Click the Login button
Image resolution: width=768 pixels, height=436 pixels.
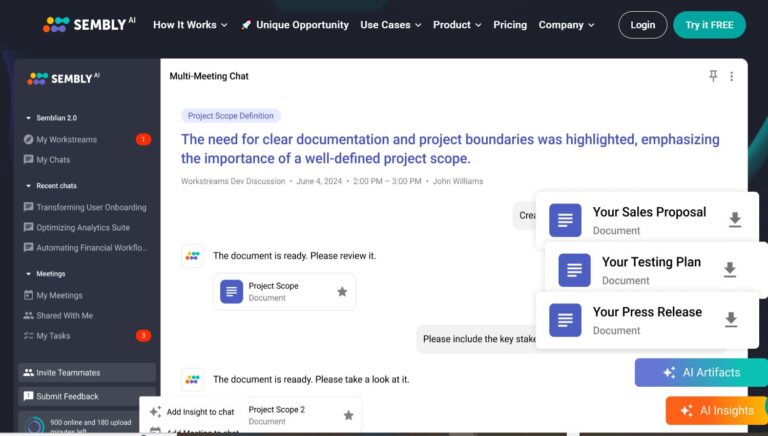(x=643, y=25)
